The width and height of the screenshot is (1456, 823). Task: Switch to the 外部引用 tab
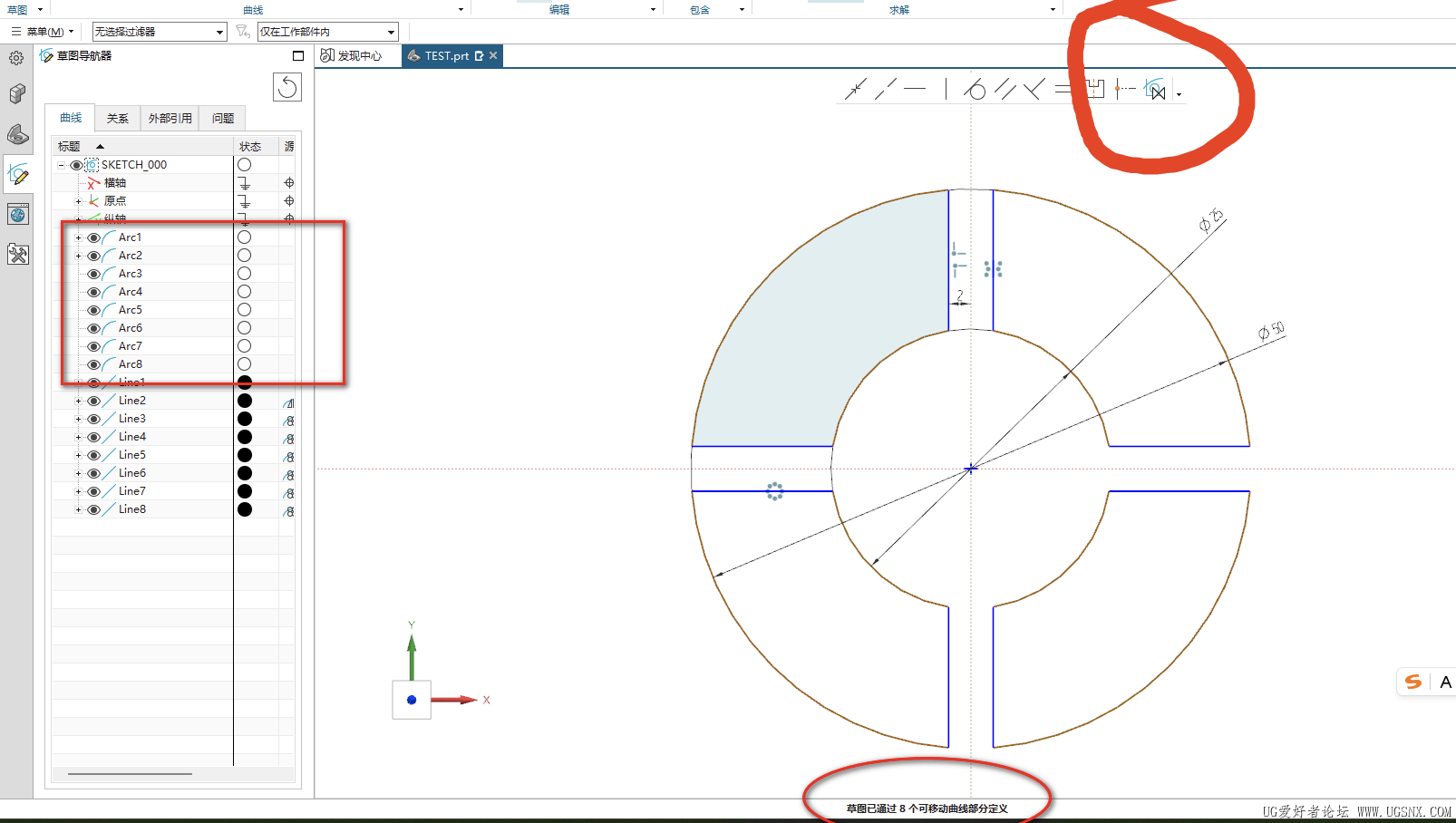point(170,119)
